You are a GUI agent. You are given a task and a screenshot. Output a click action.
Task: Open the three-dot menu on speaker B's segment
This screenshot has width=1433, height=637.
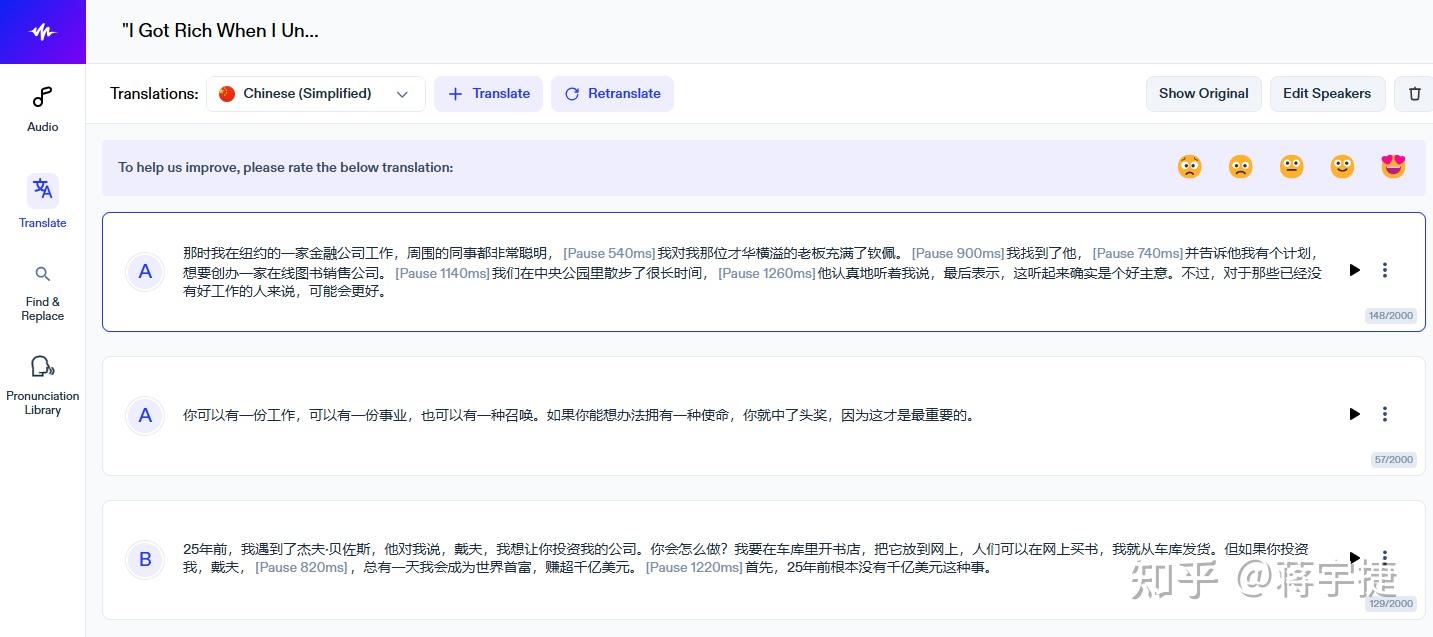tap(1385, 557)
